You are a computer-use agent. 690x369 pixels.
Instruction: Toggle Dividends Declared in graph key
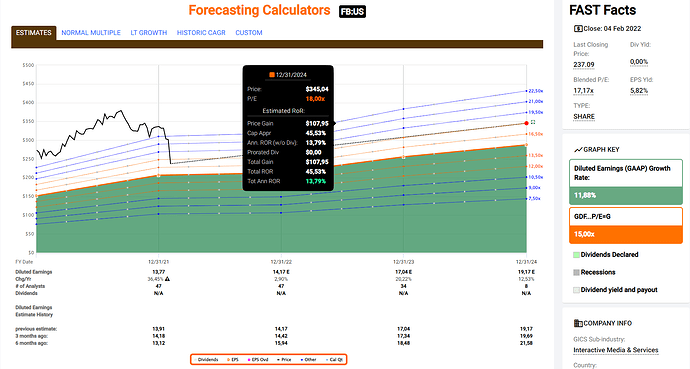click(606, 255)
